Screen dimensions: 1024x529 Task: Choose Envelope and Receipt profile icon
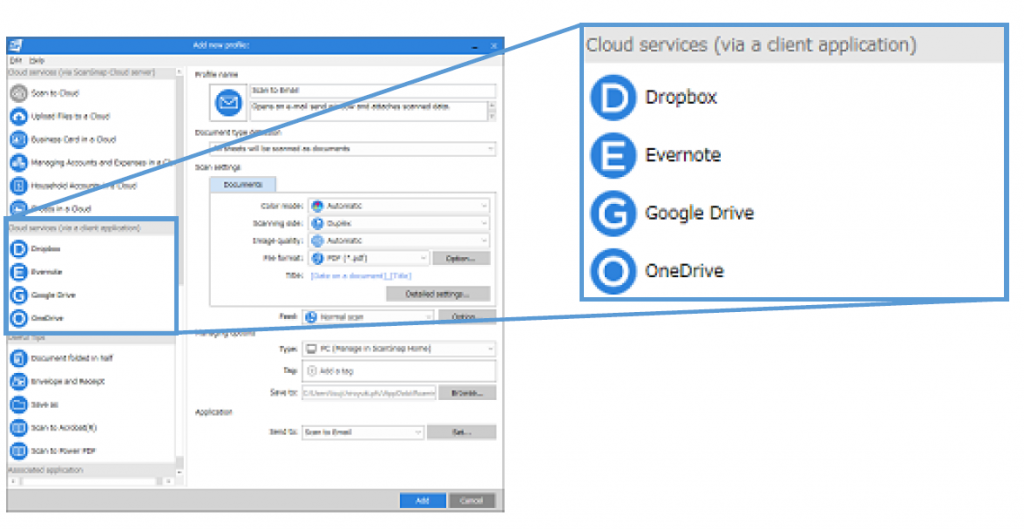click(x=18, y=381)
